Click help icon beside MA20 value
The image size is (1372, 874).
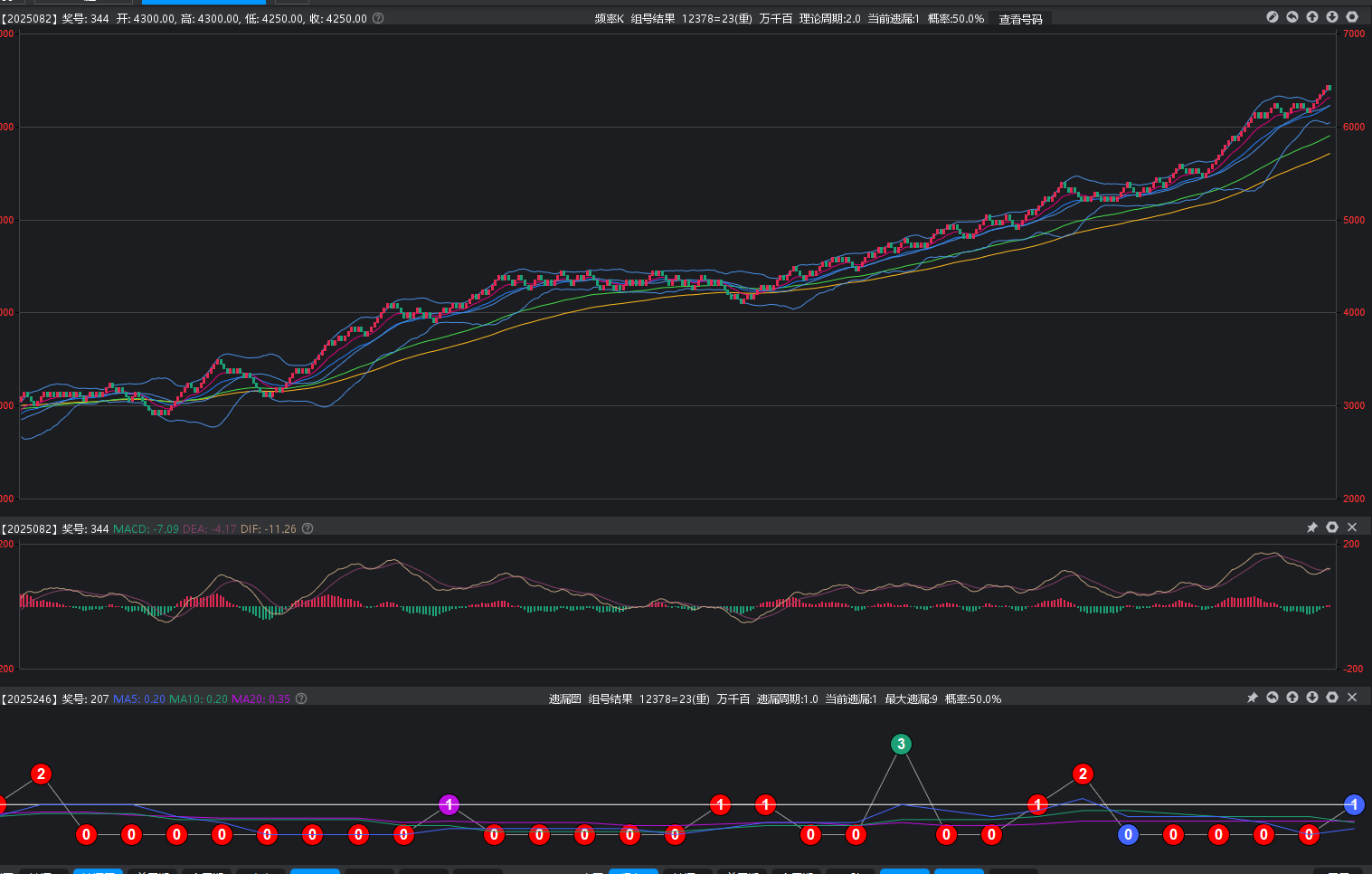301,698
